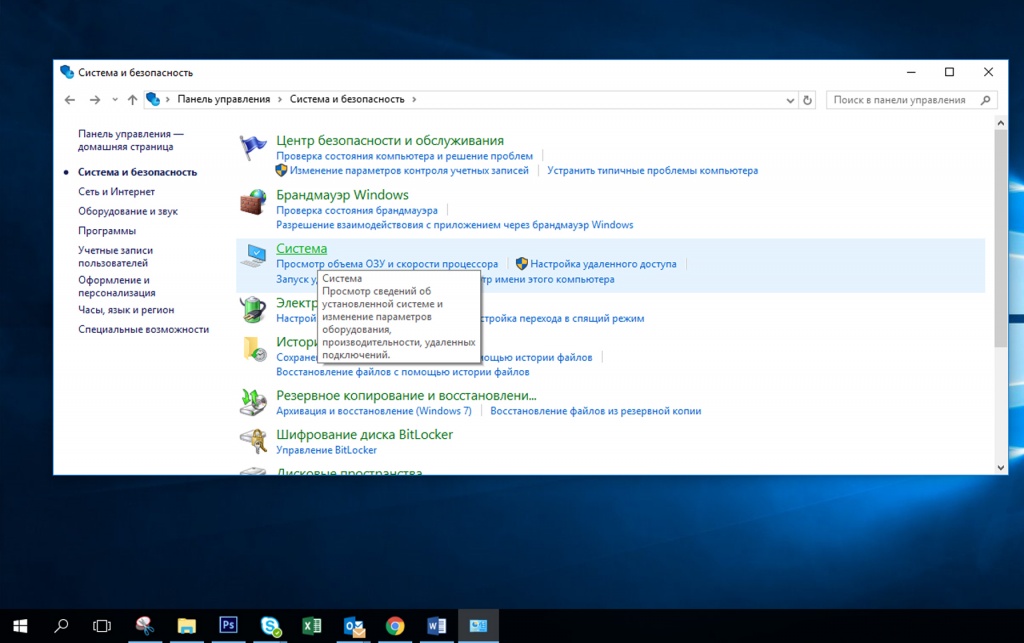Open Учетные записи пользователей in sidebar
This screenshot has height=643, width=1024.
click(x=116, y=257)
